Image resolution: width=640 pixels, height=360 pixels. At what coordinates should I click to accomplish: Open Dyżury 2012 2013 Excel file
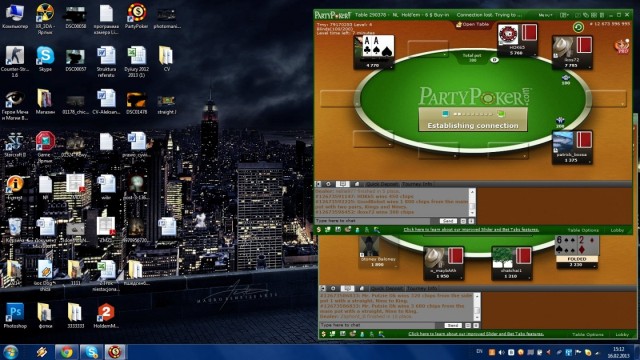[x=137, y=61]
